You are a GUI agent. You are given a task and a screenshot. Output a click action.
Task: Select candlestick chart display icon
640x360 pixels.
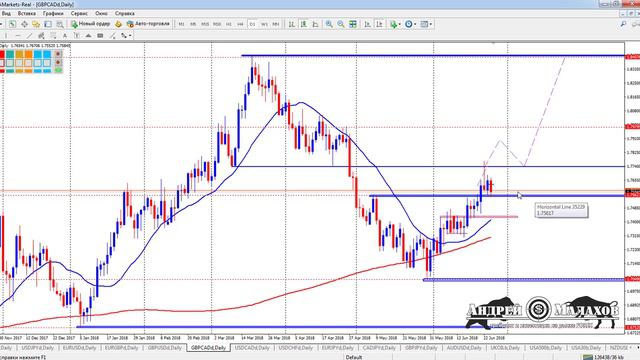tap(304, 24)
